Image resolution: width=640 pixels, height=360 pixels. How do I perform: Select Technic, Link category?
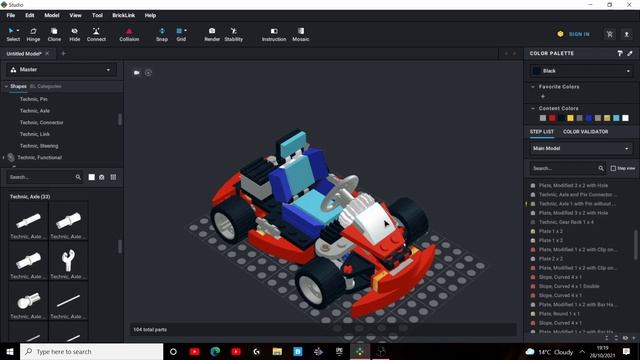[x=35, y=134]
